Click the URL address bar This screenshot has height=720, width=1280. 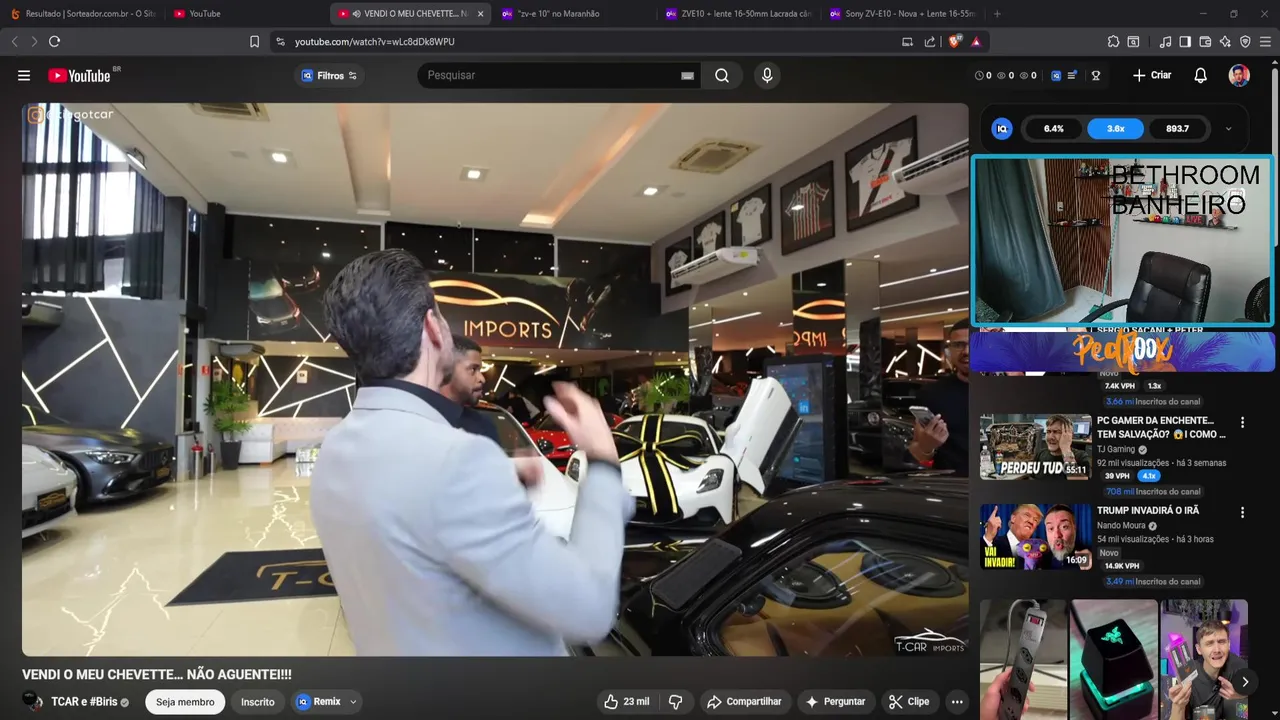click(x=590, y=41)
